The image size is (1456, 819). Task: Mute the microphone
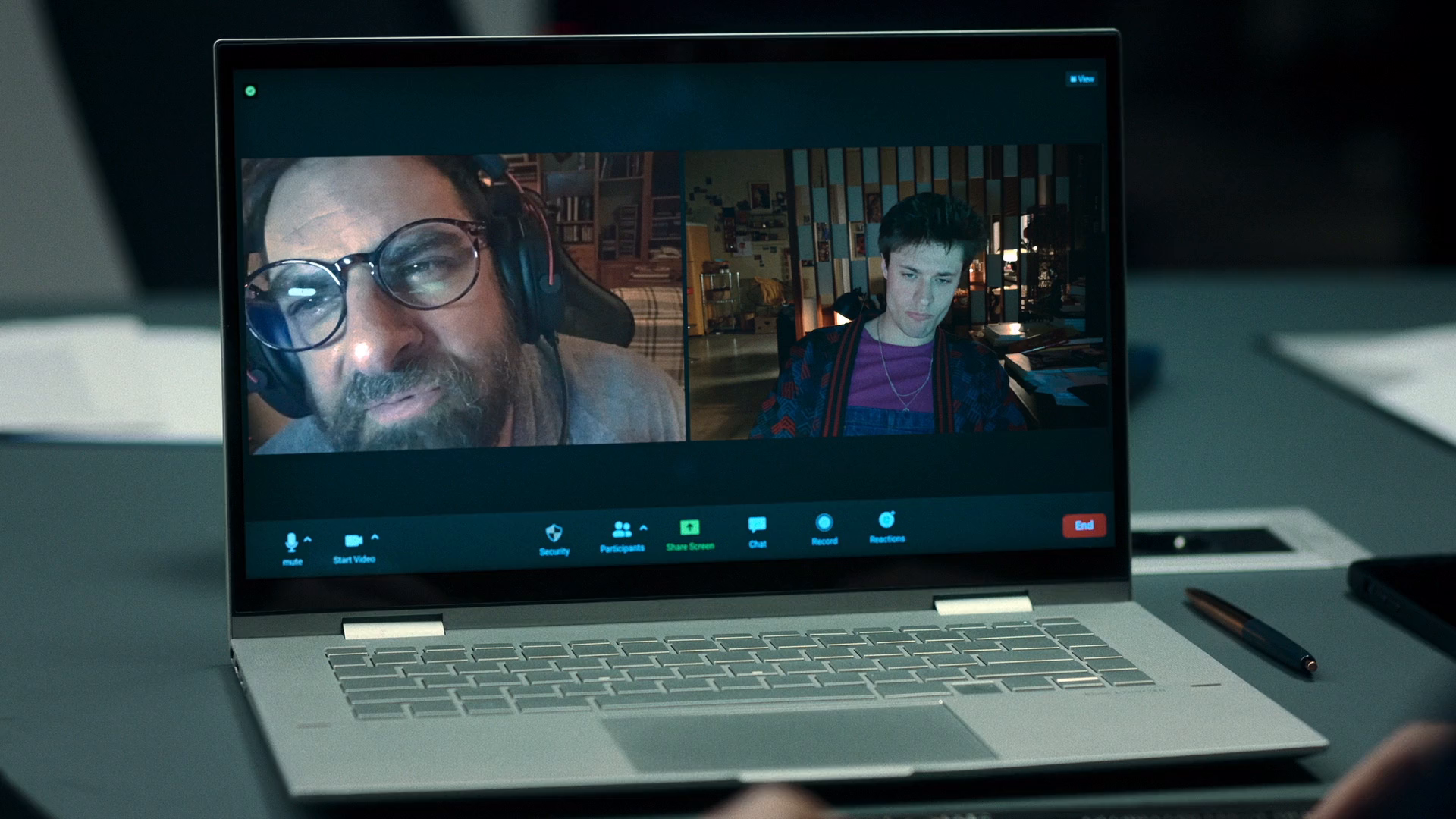click(x=291, y=548)
